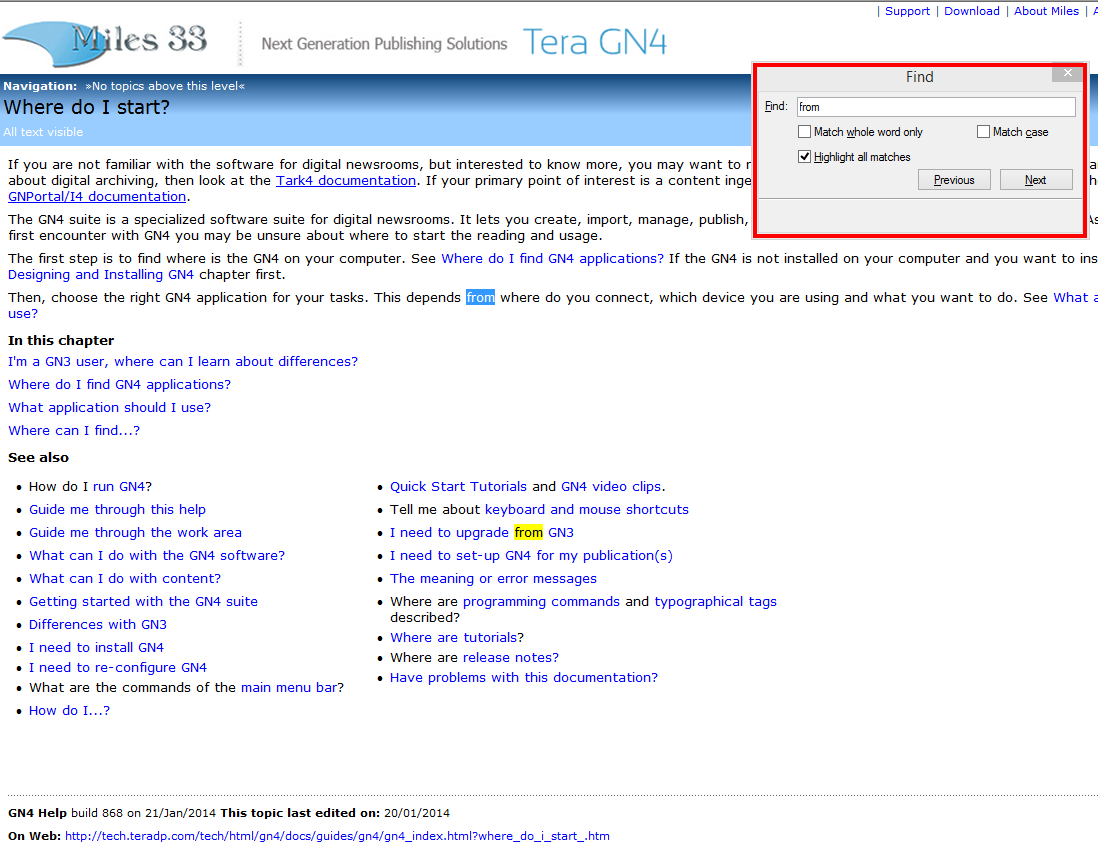Open Designing and Installing GN4 link

point(101,275)
